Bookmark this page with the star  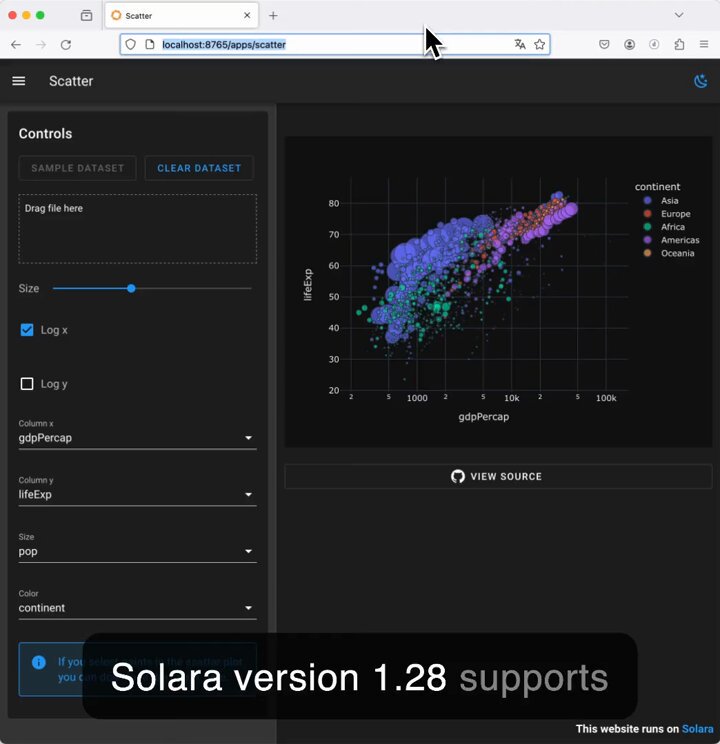(540, 44)
